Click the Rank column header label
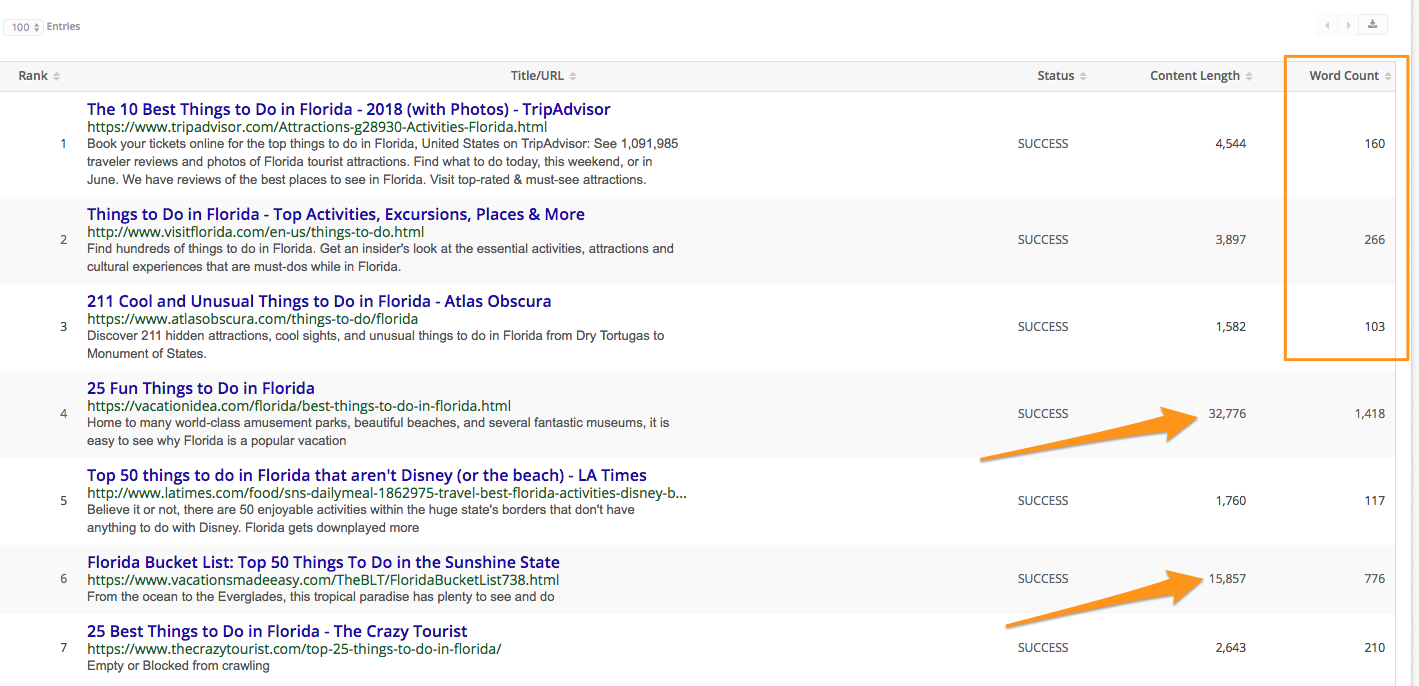 coord(33,76)
